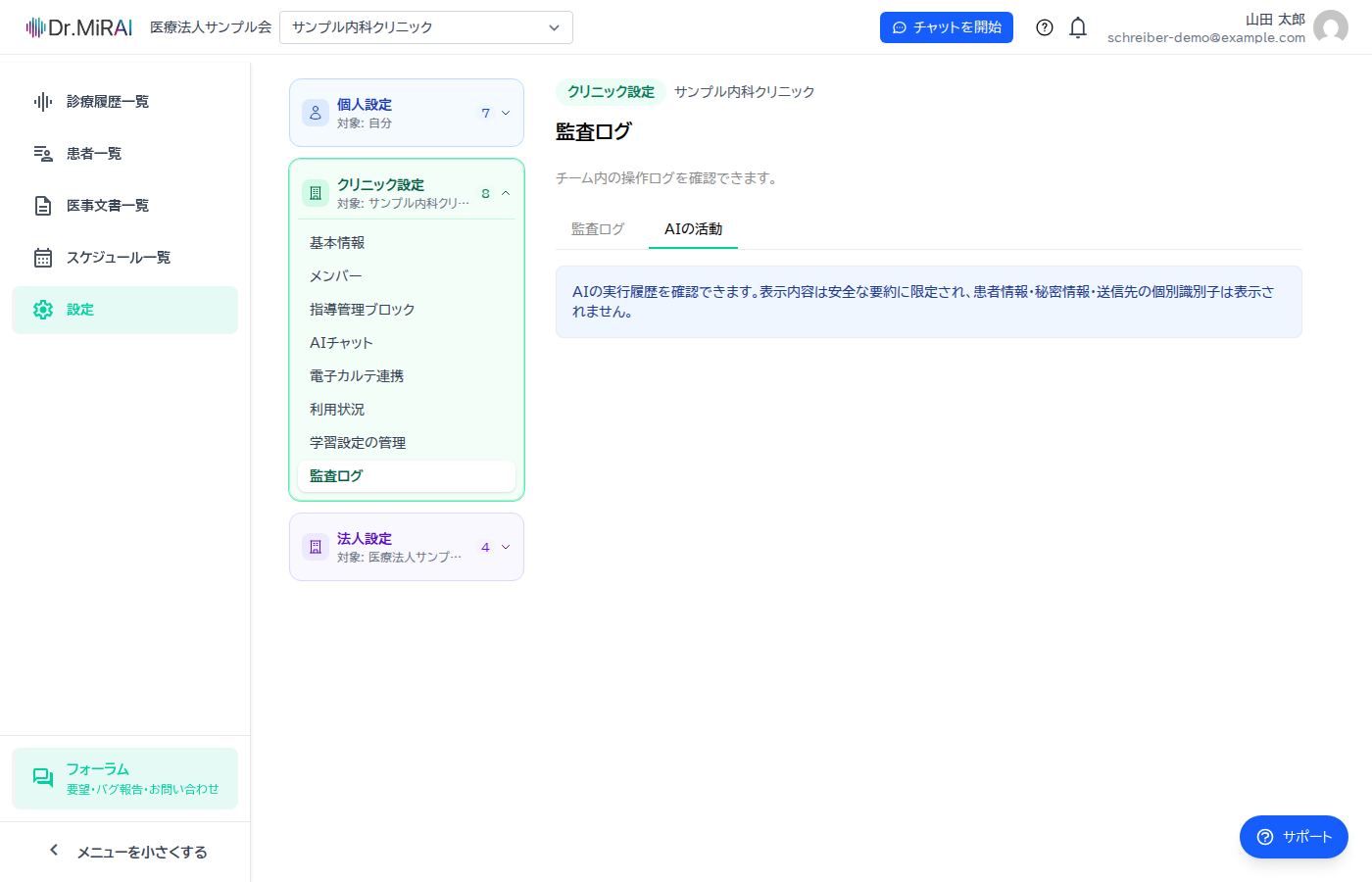1372x882 pixels.
Task: Click the count badge 7 on 個人設定
Action: click(x=485, y=114)
